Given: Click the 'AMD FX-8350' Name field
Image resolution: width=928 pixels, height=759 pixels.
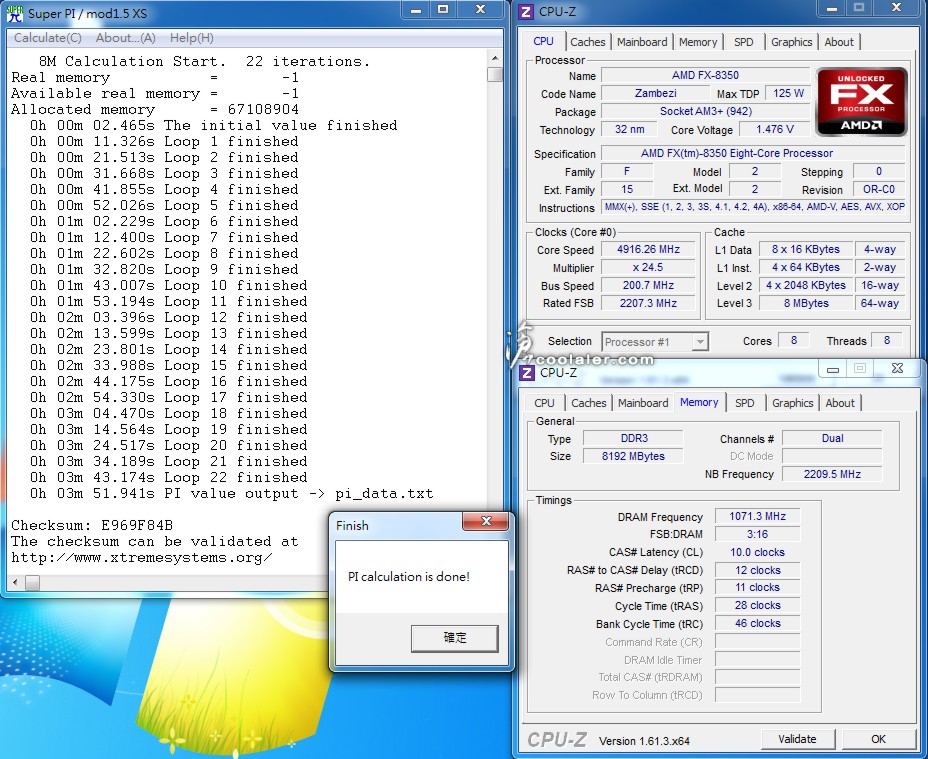Looking at the screenshot, I should point(705,75).
